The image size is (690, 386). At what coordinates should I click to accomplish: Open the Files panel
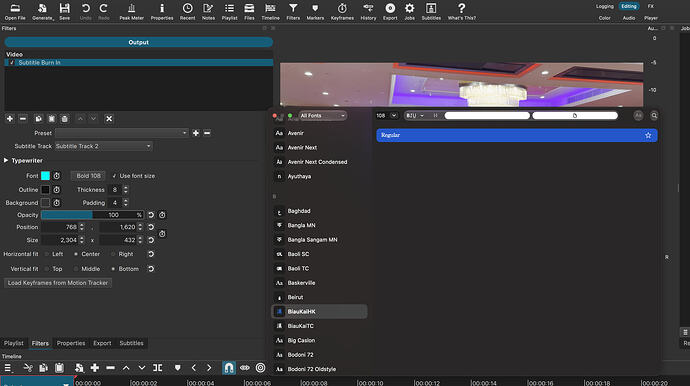pos(249,12)
